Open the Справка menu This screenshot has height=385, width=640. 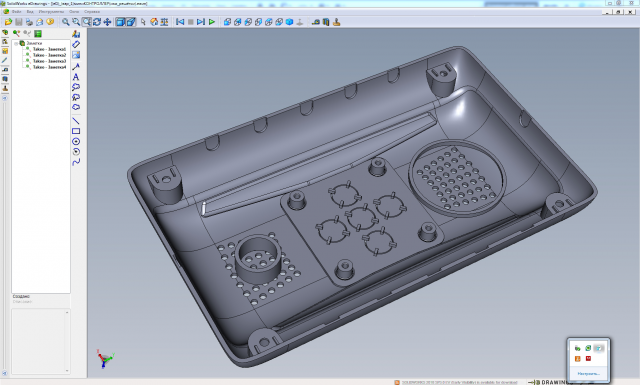coord(92,11)
